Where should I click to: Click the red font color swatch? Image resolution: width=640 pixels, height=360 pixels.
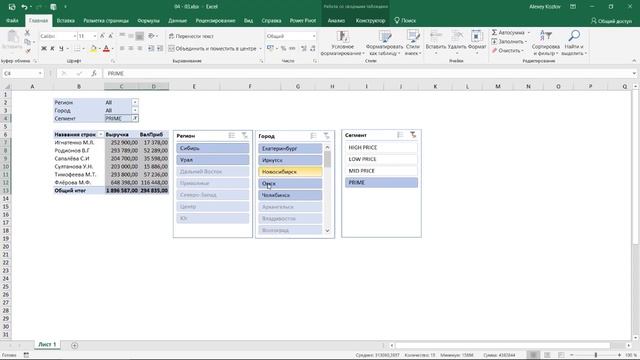click(106, 49)
